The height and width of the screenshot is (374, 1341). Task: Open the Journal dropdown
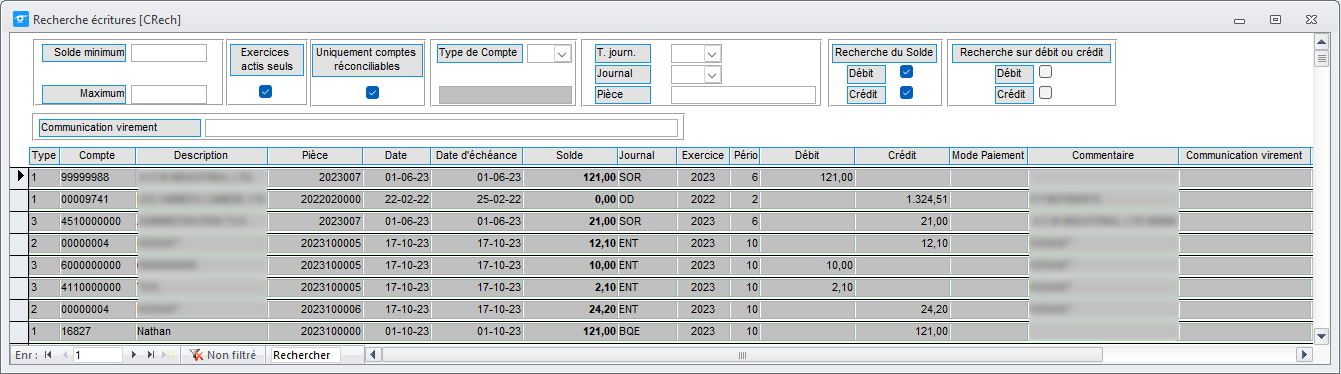coord(712,74)
